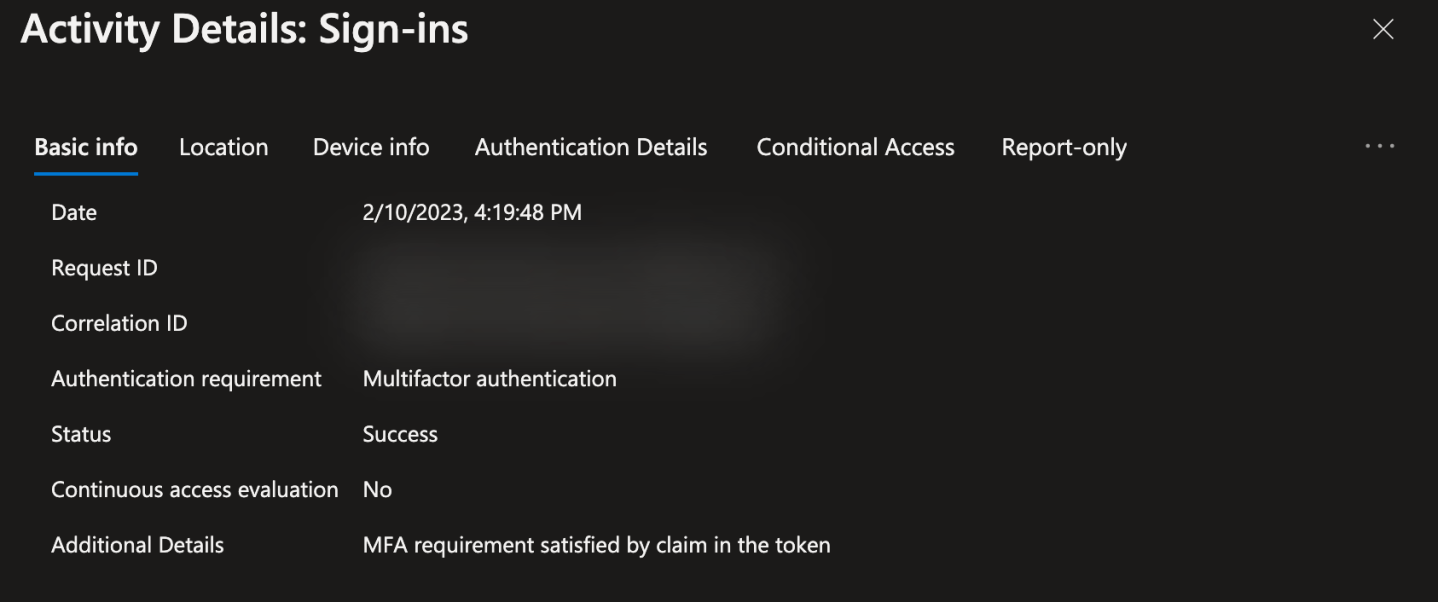Select the Report-only tab
The width and height of the screenshot is (1438, 602).
pyautogui.click(x=1063, y=146)
